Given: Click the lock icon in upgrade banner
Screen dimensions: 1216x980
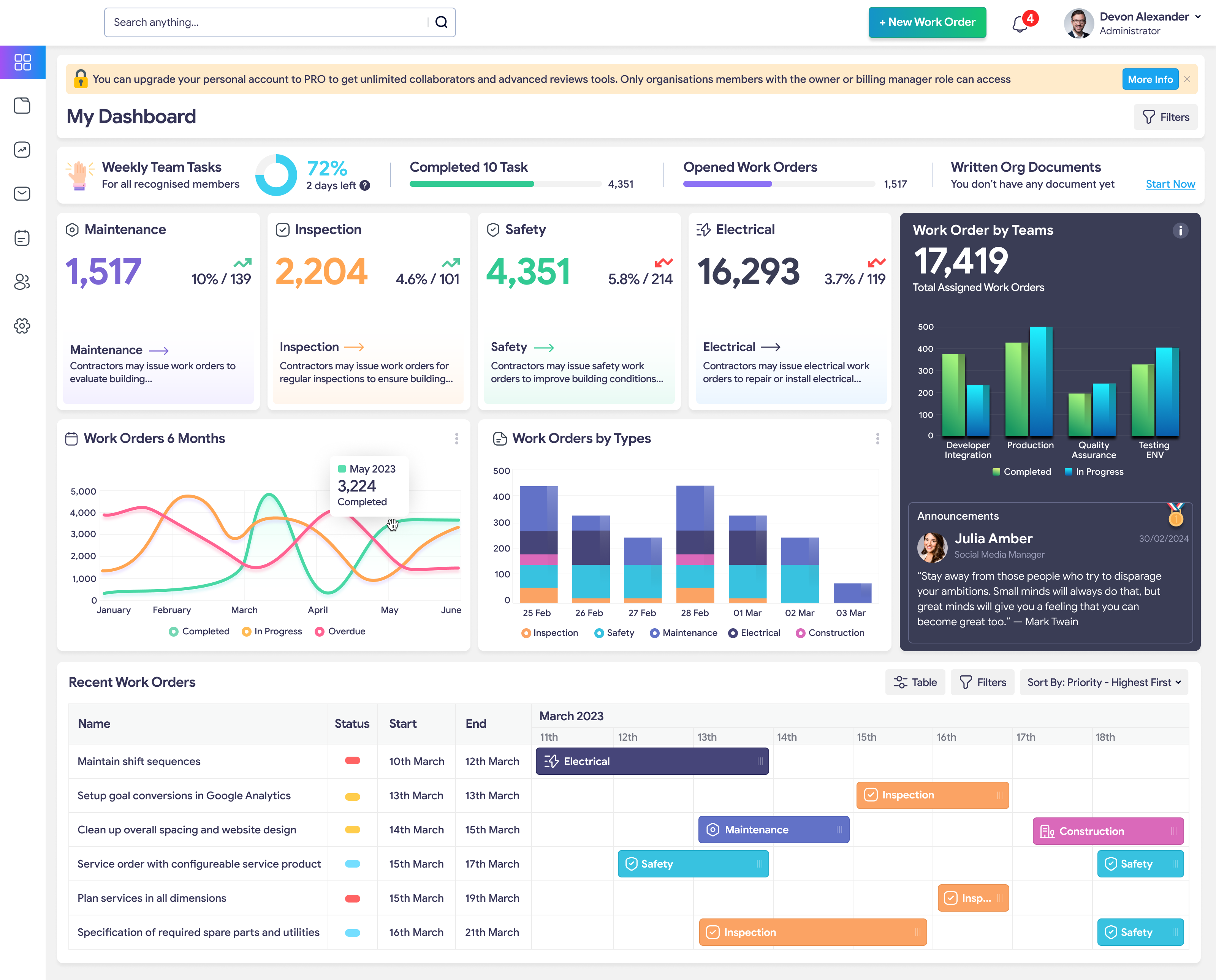Looking at the screenshot, I should [x=81, y=79].
